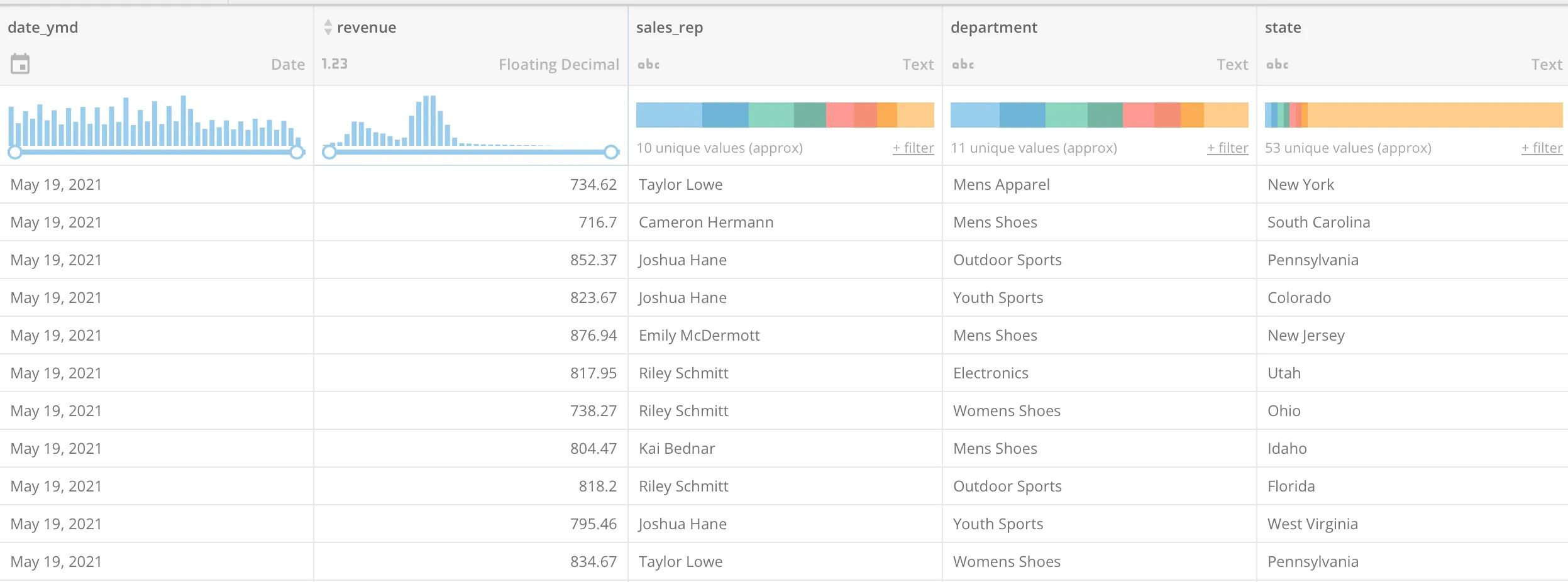
Task: Select the large orange segment in state bar
Action: [x=1435, y=115]
